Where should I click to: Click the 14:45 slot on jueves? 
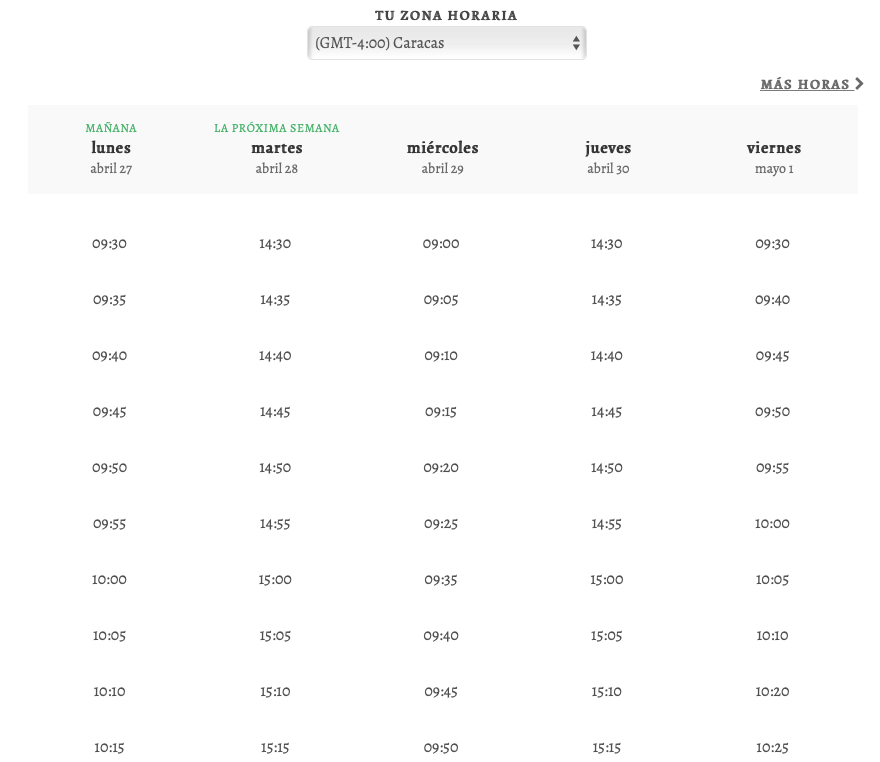point(607,411)
